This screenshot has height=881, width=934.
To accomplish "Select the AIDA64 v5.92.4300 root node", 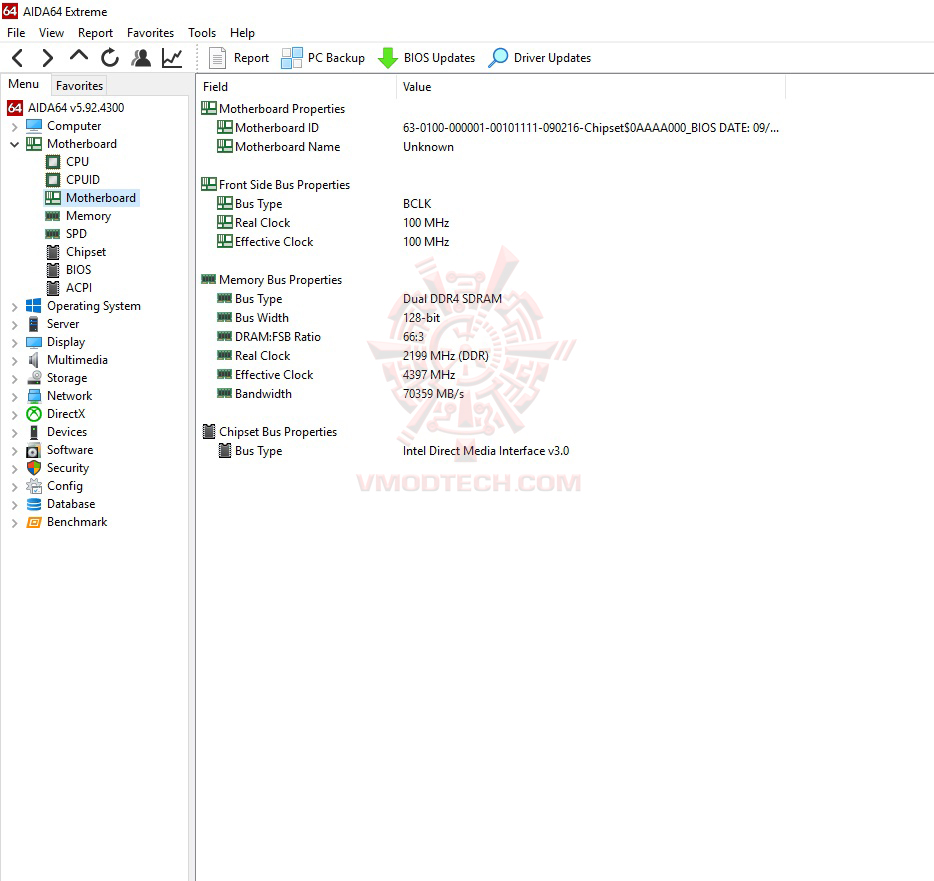I will coord(66,108).
